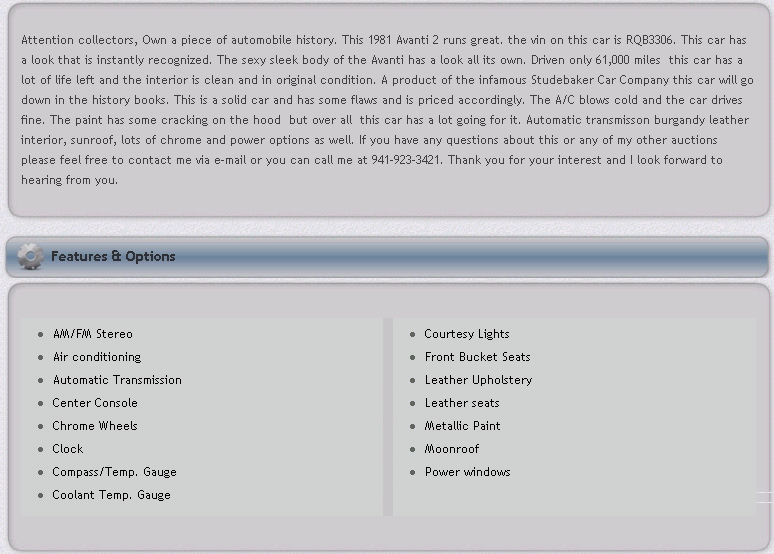Image resolution: width=774 pixels, height=554 pixels.
Task: Click the Front Bucket Seats item
Action: pos(477,357)
